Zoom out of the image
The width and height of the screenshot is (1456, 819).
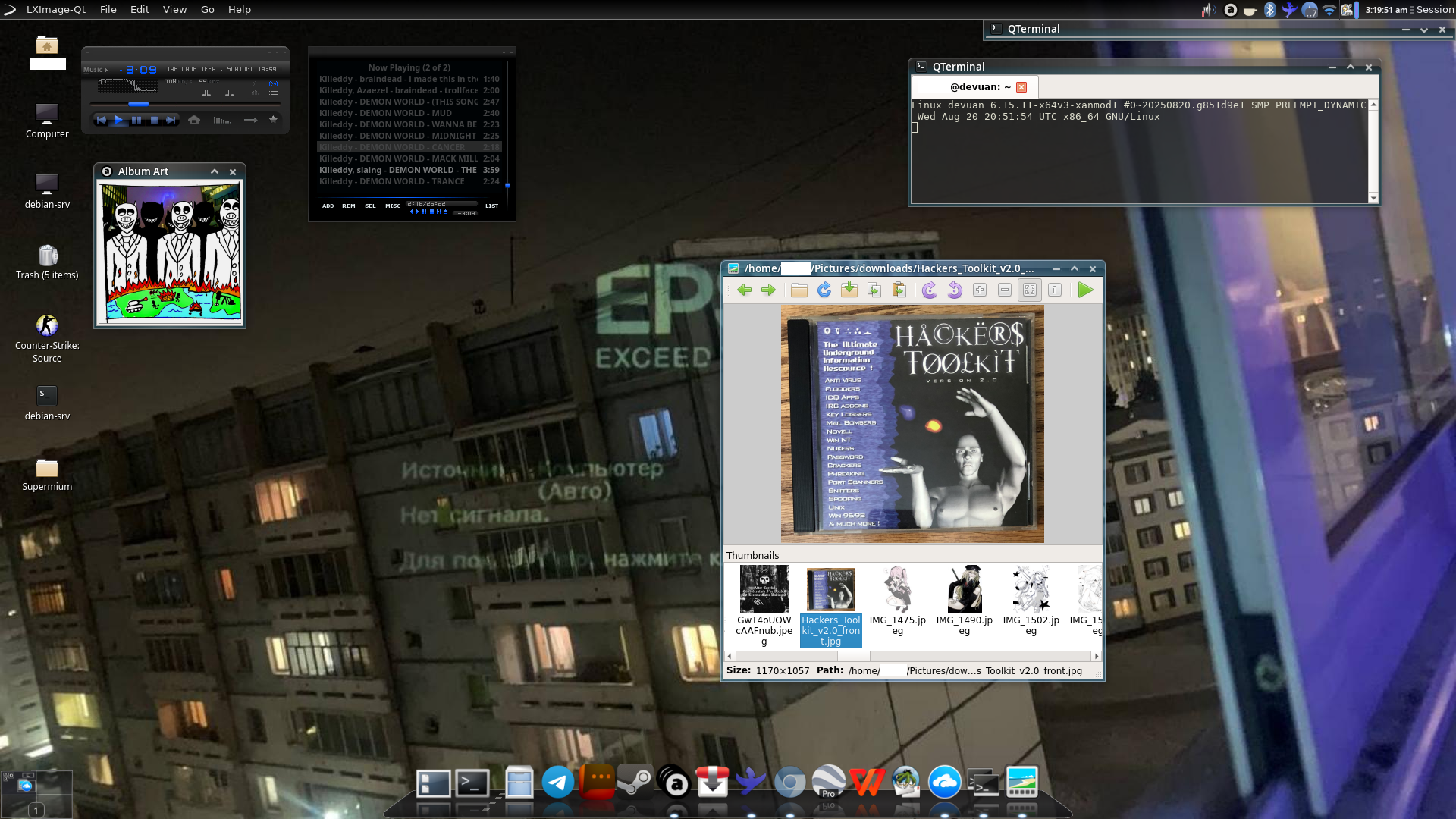click(x=1005, y=290)
